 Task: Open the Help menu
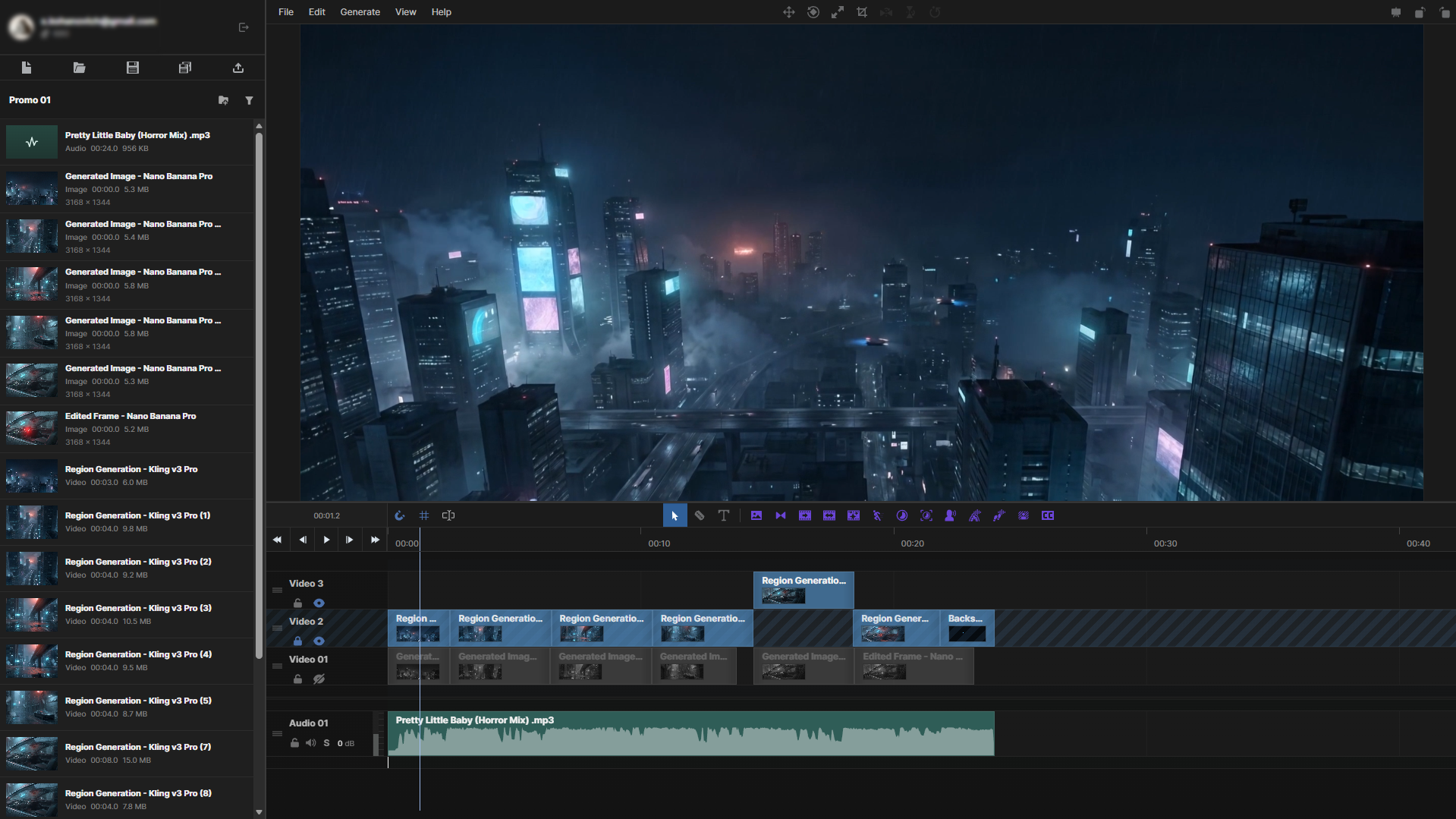coord(442,12)
